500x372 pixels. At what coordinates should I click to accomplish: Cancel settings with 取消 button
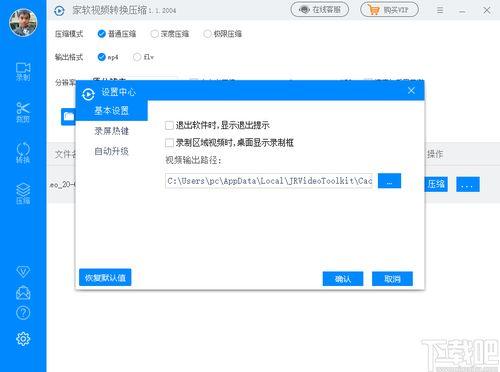[x=392, y=279]
